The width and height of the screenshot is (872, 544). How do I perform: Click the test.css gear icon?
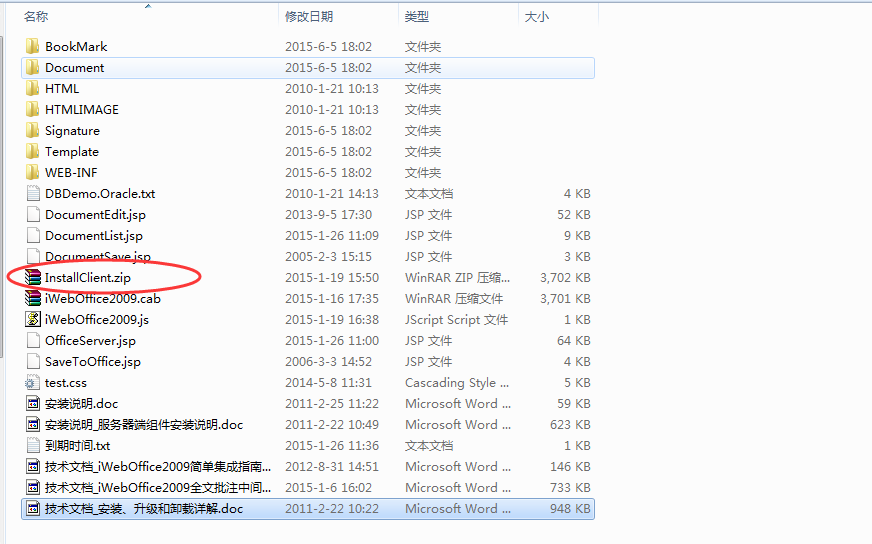32,383
